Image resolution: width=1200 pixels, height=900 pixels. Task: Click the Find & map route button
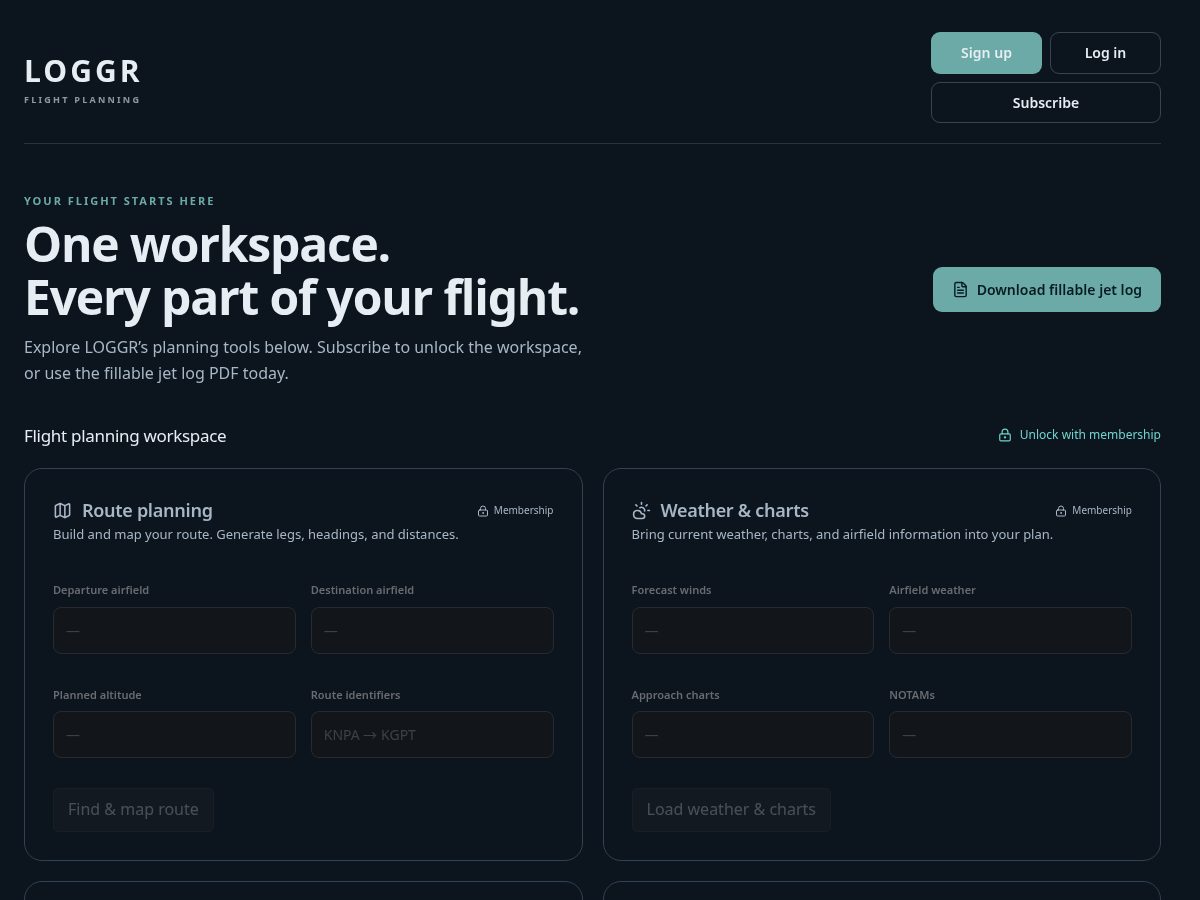133,810
